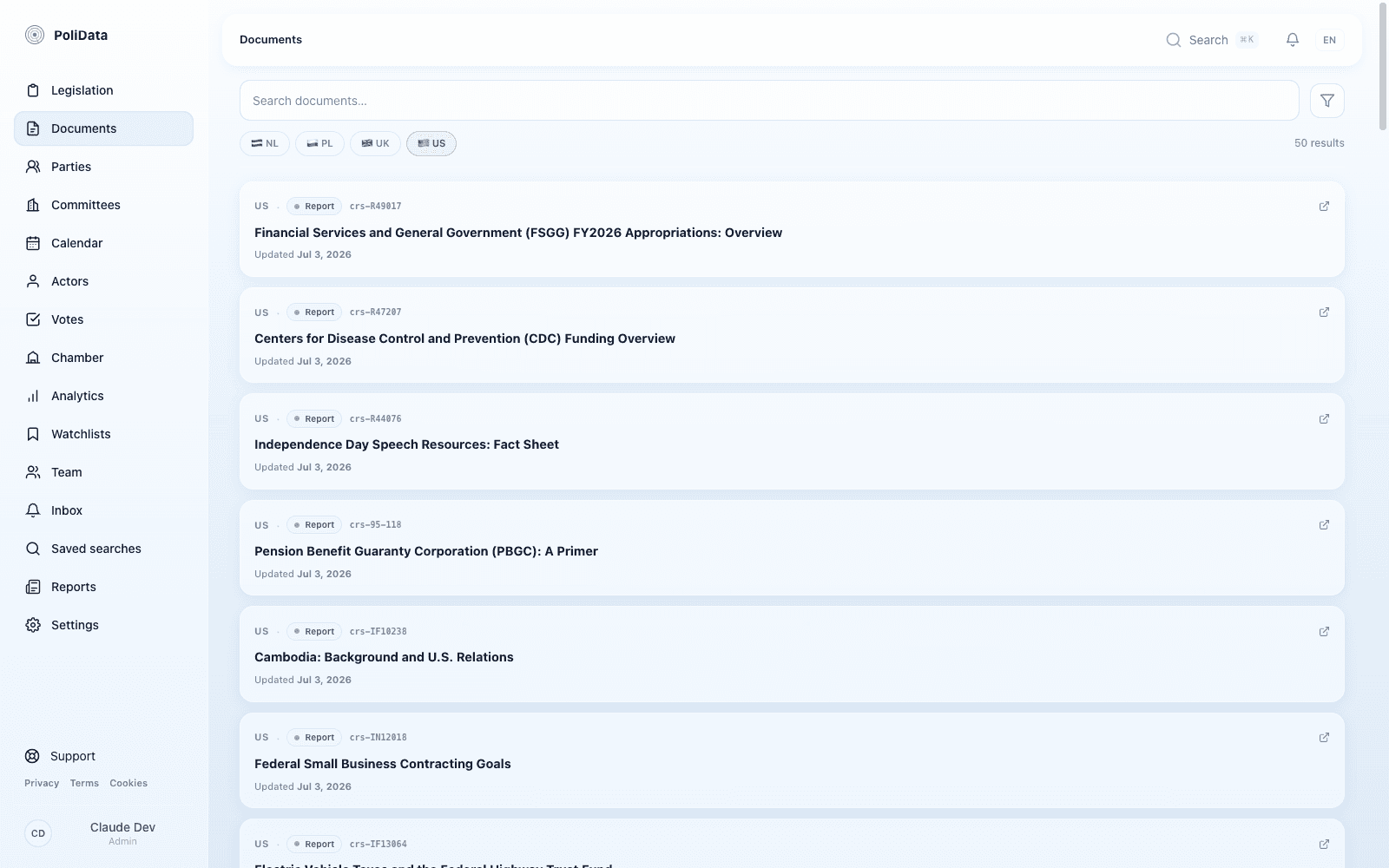
Task: Open external link for crs-IF13064 report
Action: click(x=1324, y=845)
